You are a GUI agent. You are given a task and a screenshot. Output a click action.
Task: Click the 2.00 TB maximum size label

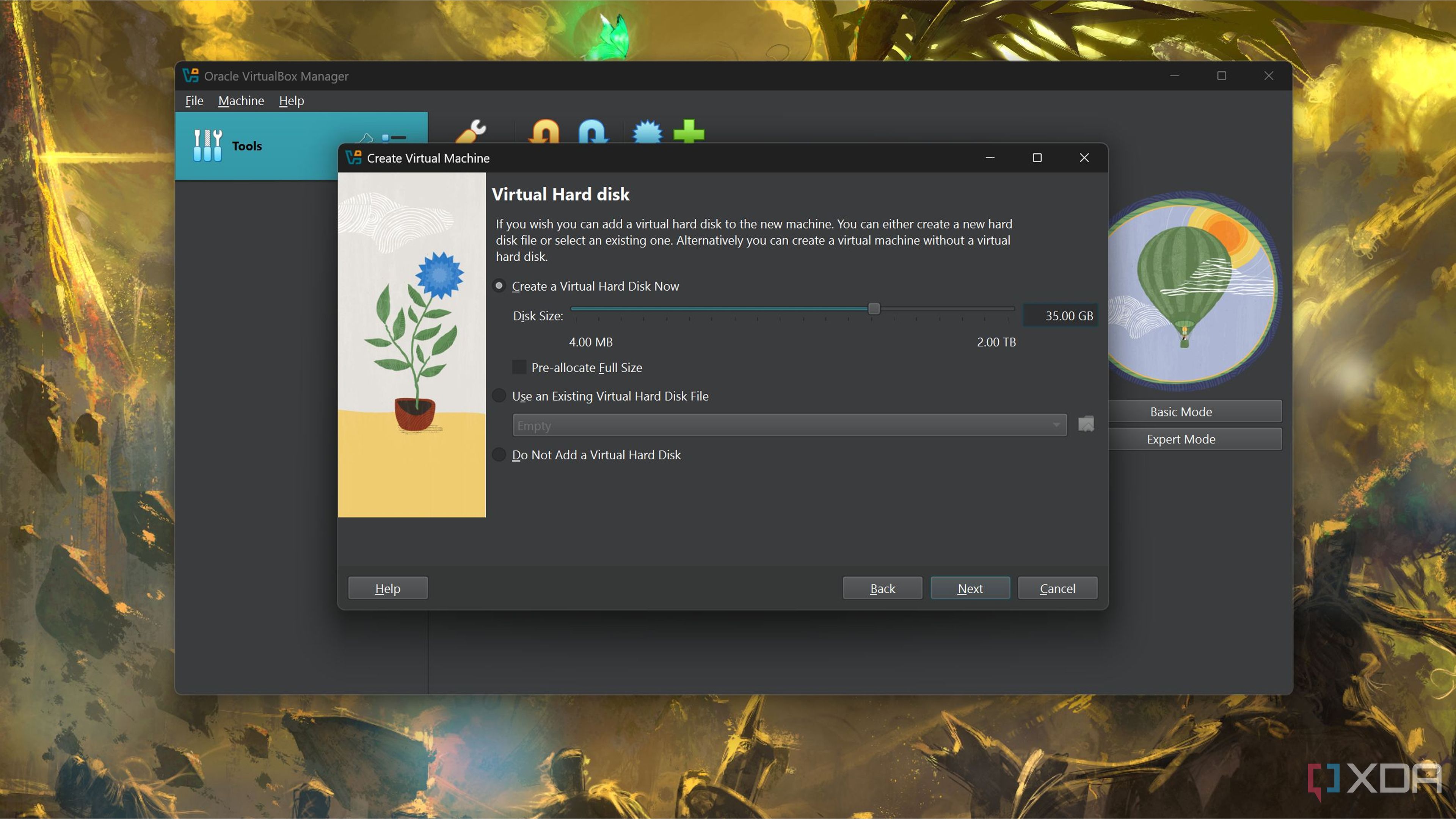tap(996, 342)
